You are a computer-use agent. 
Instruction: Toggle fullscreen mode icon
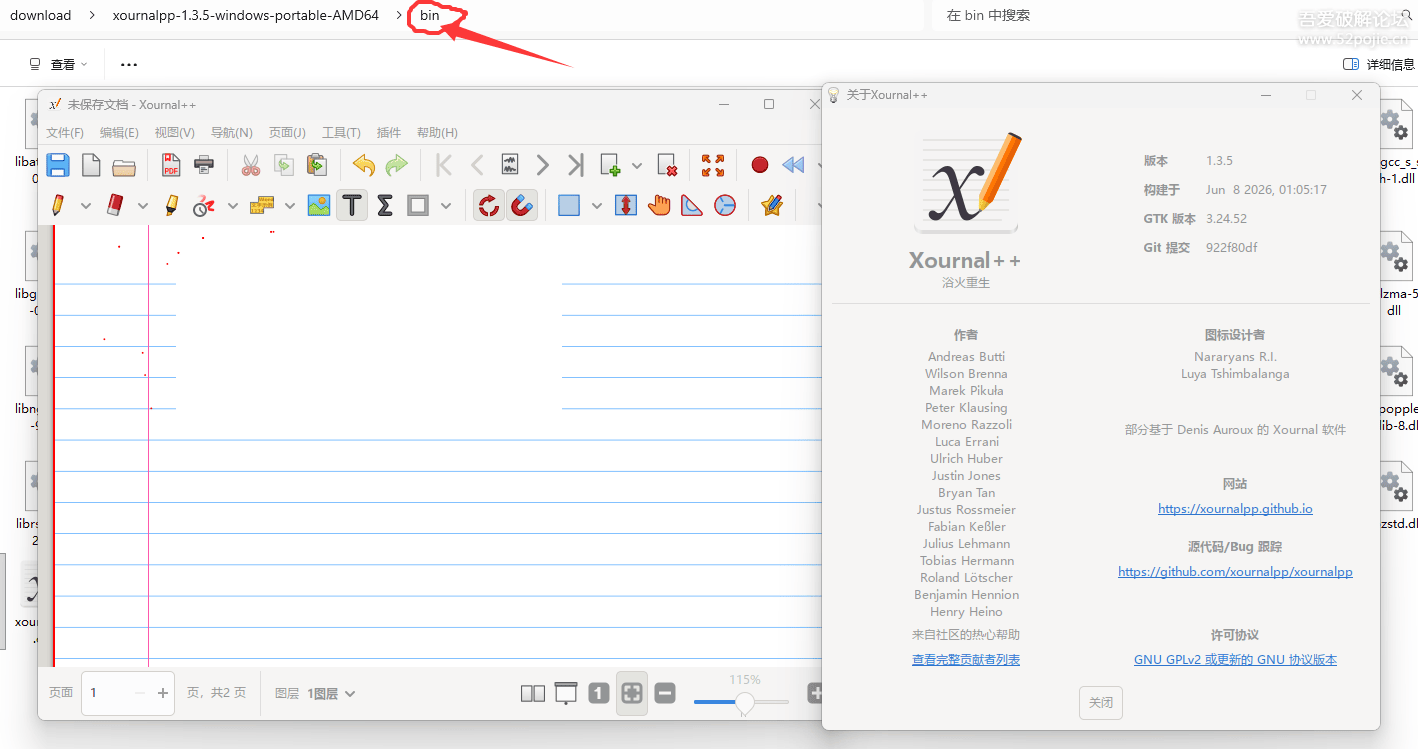pyautogui.click(x=713, y=165)
